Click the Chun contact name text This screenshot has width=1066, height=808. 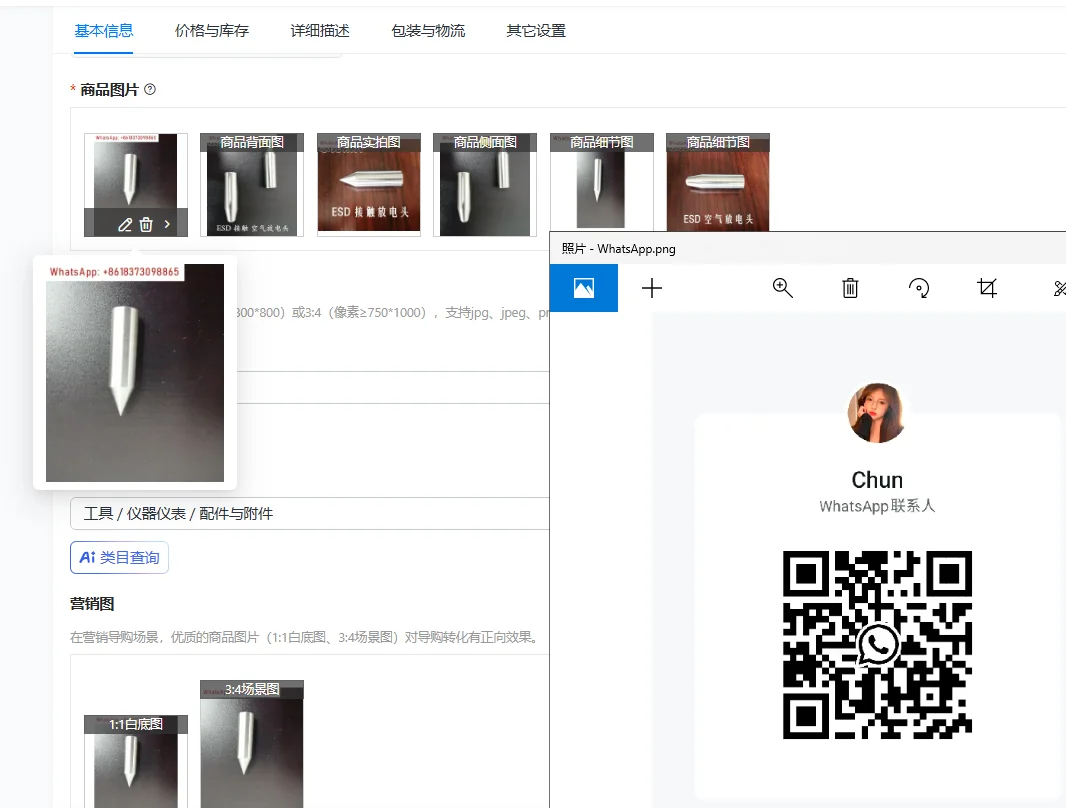pos(877,480)
